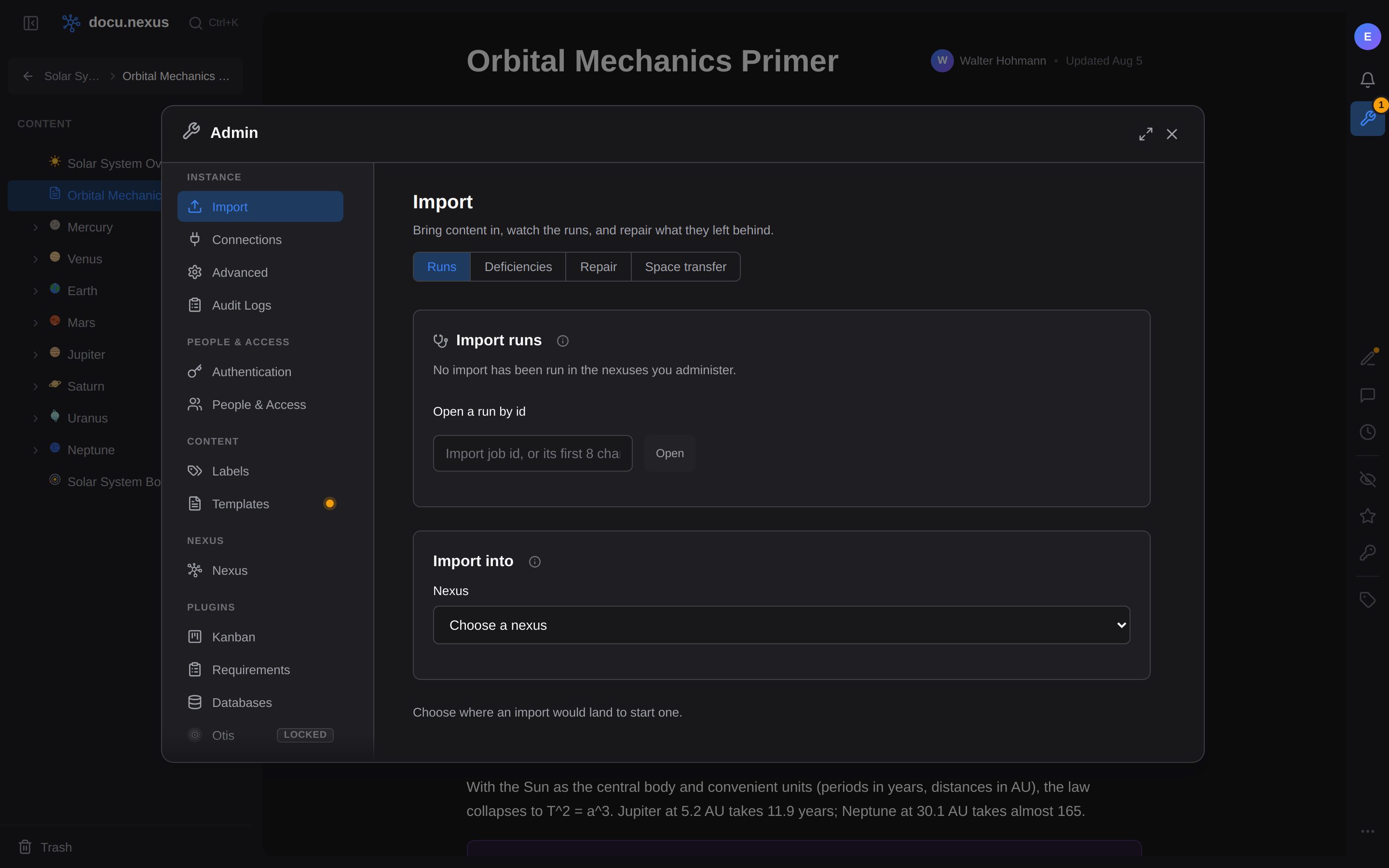Open Connections in admin sidebar
Image resolution: width=1389 pixels, height=868 pixels.
click(260, 240)
